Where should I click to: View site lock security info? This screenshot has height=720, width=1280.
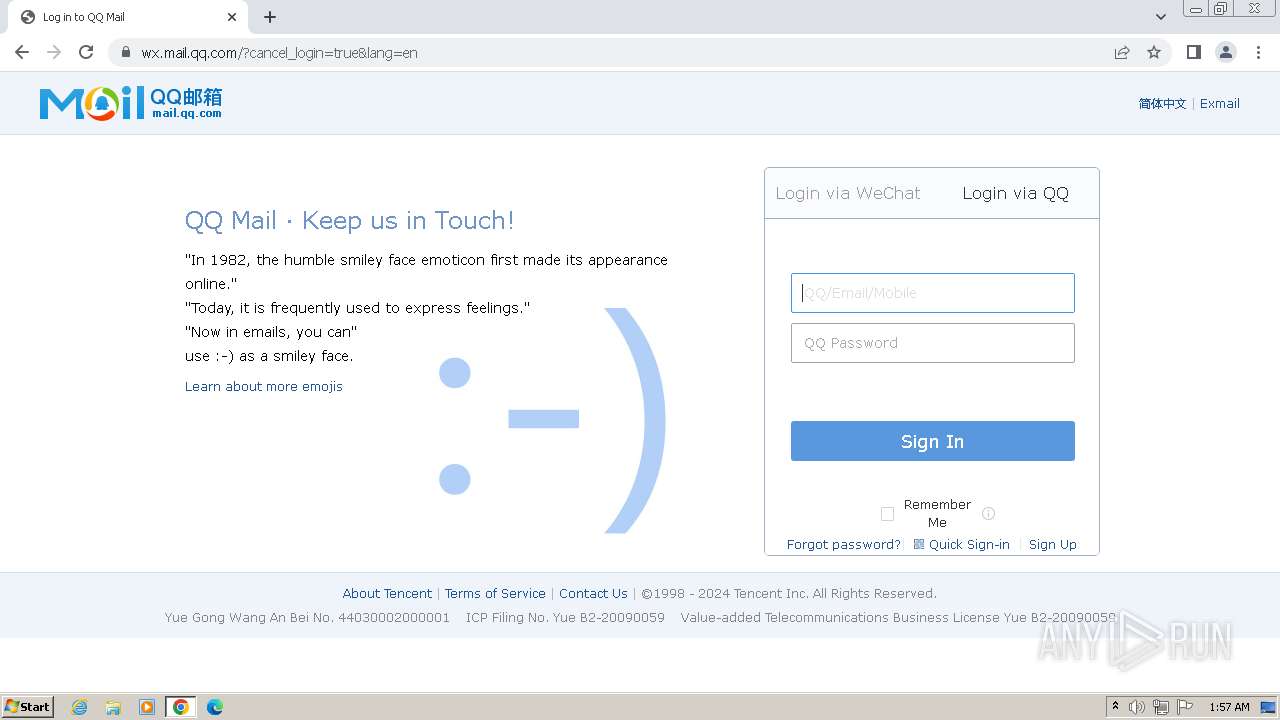pyautogui.click(x=125, y=52)
